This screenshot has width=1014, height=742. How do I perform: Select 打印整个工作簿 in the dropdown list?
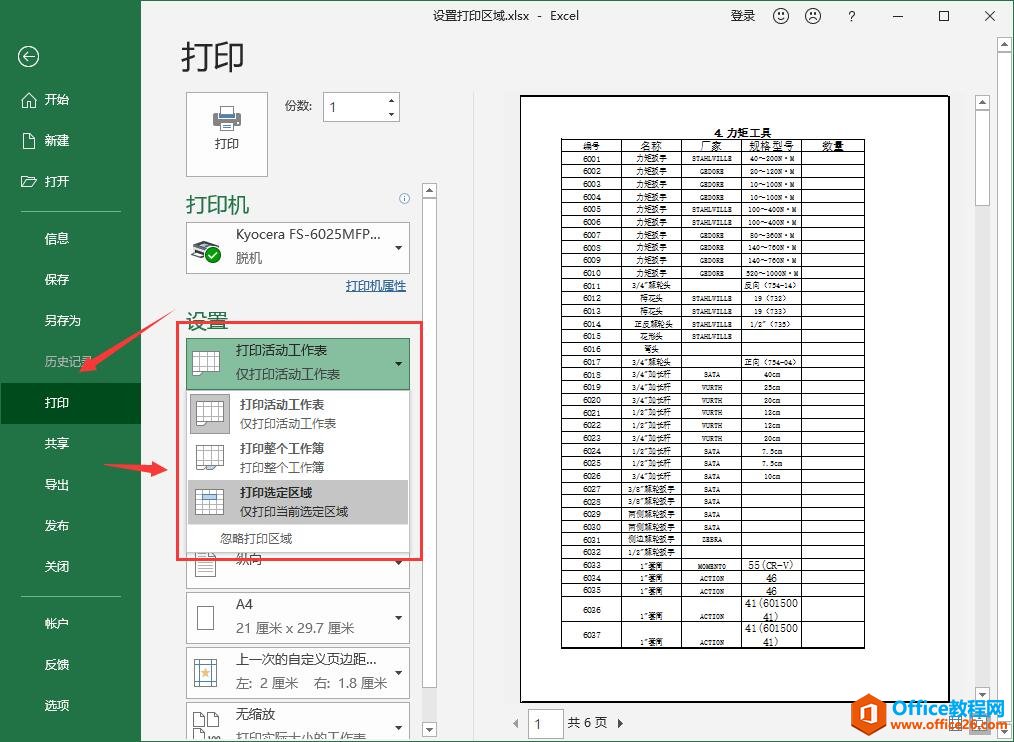[298, 457]
